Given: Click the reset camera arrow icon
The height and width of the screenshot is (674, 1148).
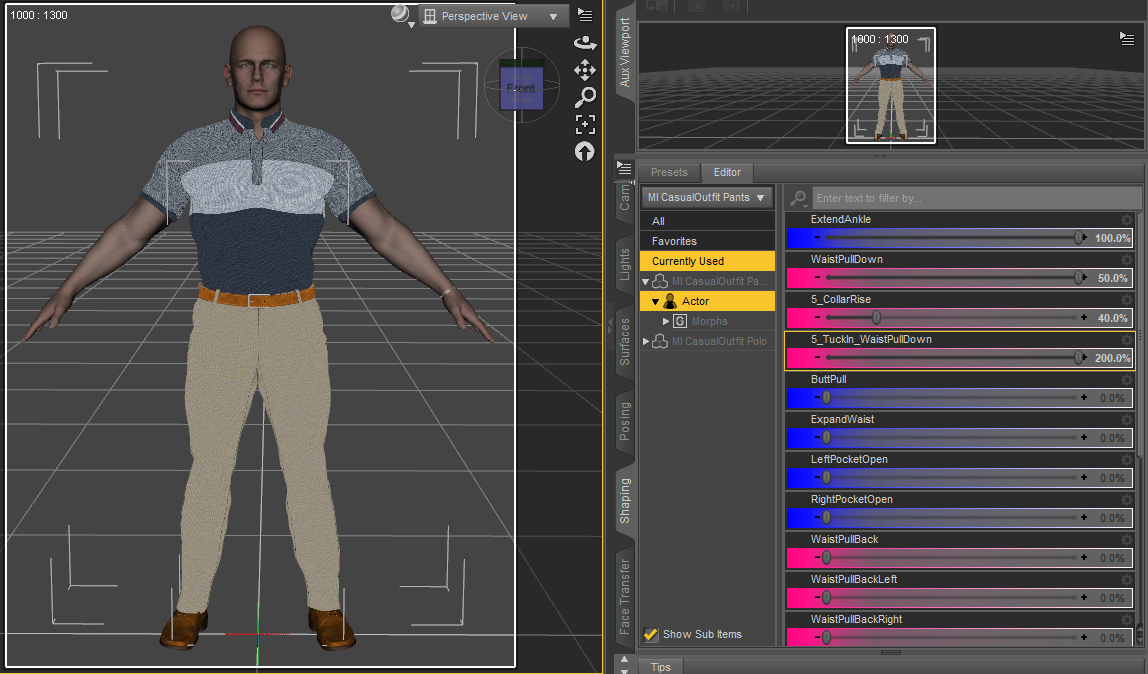Looking at the screenshot, I should [x=585, y=151].
